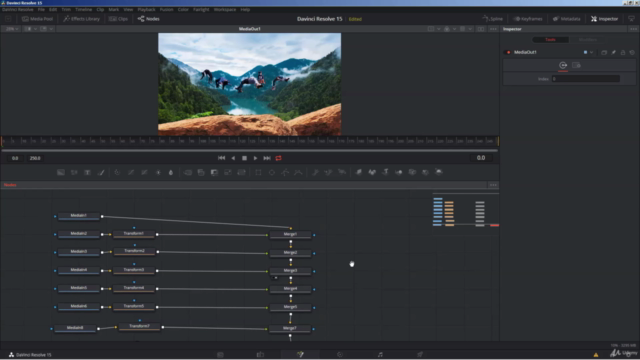Open the Media page icon at bottom
The image size is (640, 360).
click(x=220, y=354)
